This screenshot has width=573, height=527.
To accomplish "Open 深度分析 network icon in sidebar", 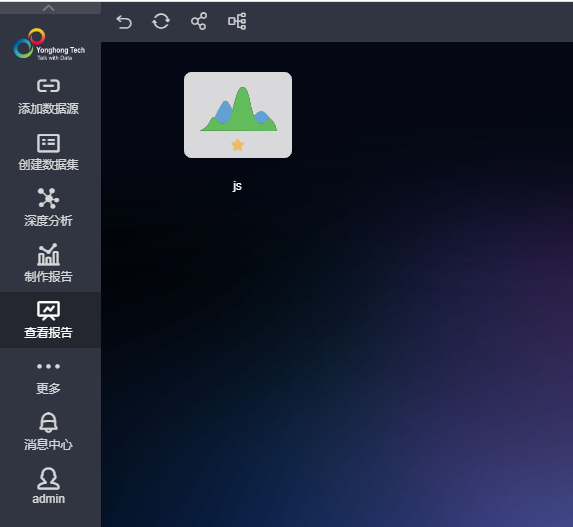I will 48,198.
